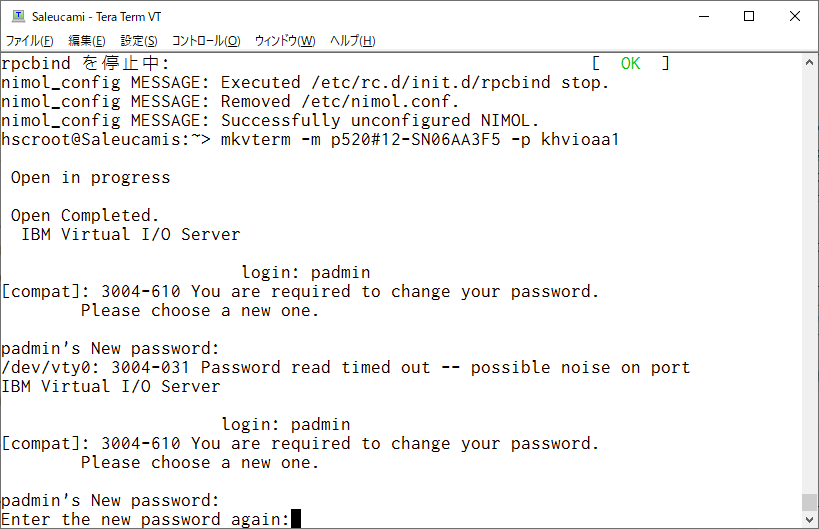
Task: Click the scrollbar down arrow
Action: [810, 520]
